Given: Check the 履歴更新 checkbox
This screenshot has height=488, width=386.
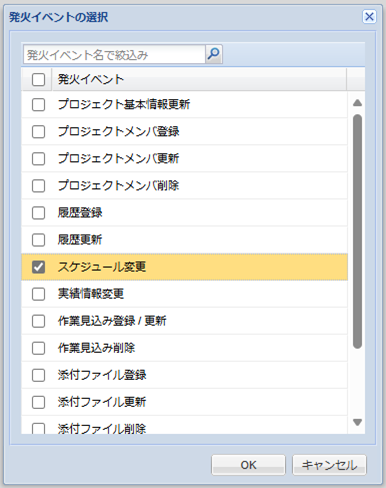Looking at the screenshot, I should click(x=38, y=240).
